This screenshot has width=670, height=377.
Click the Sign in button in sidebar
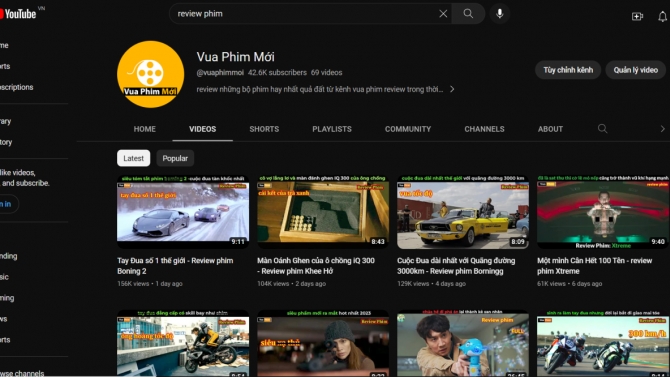9,204
